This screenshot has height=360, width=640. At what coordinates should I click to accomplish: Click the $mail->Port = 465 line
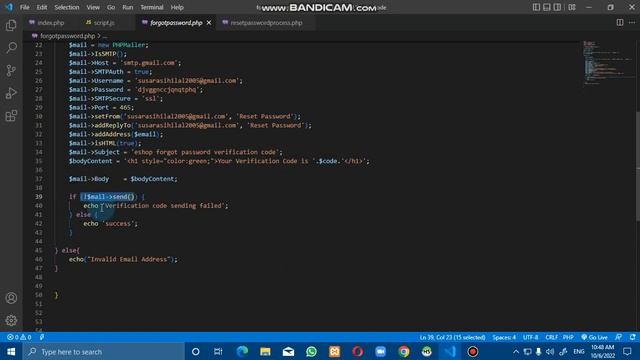click(x=101, y=107)
